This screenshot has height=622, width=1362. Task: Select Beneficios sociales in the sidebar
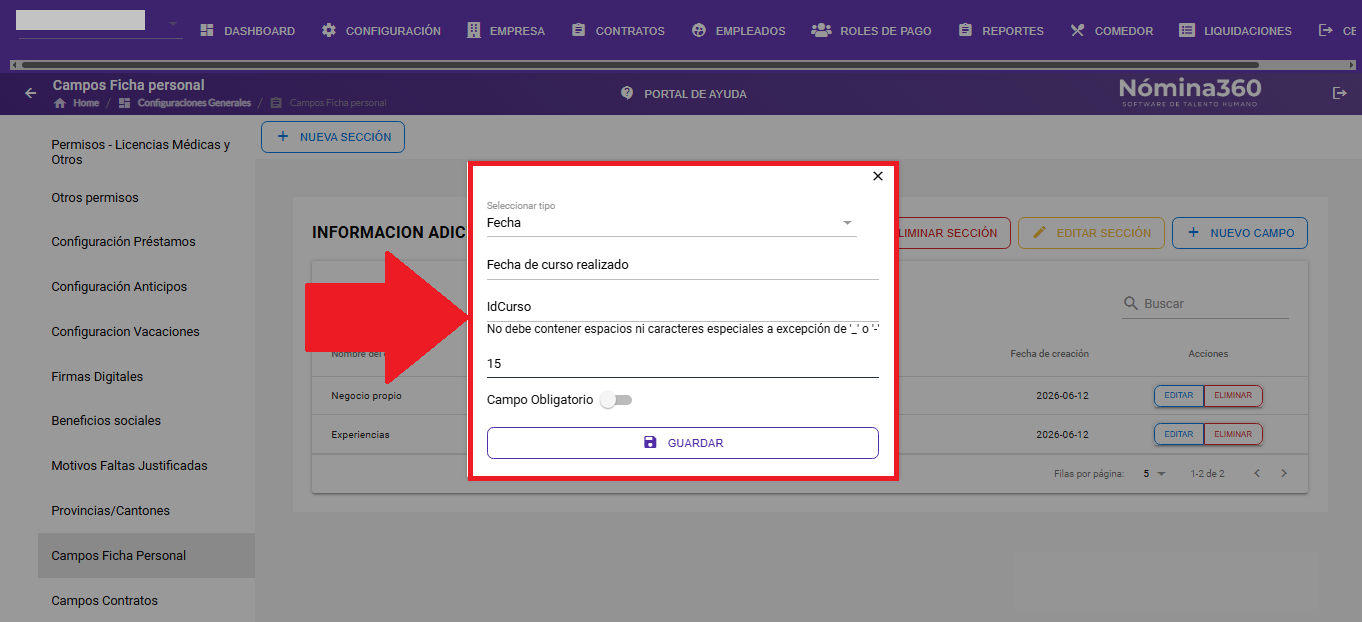coord(146,421)
